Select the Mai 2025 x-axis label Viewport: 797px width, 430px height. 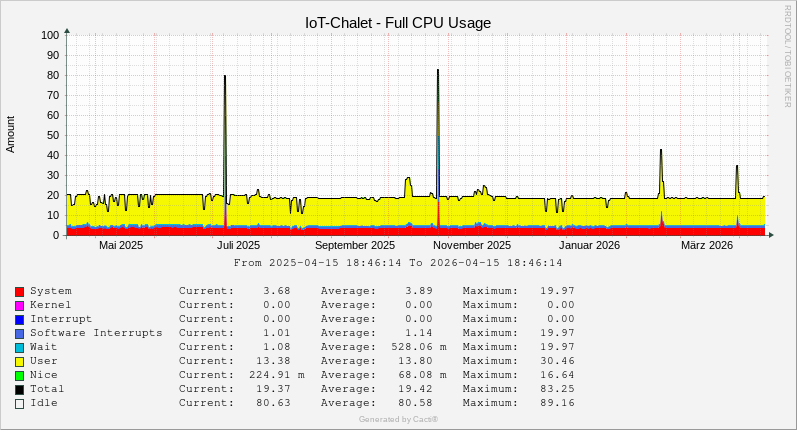click(x=121, y=245)
